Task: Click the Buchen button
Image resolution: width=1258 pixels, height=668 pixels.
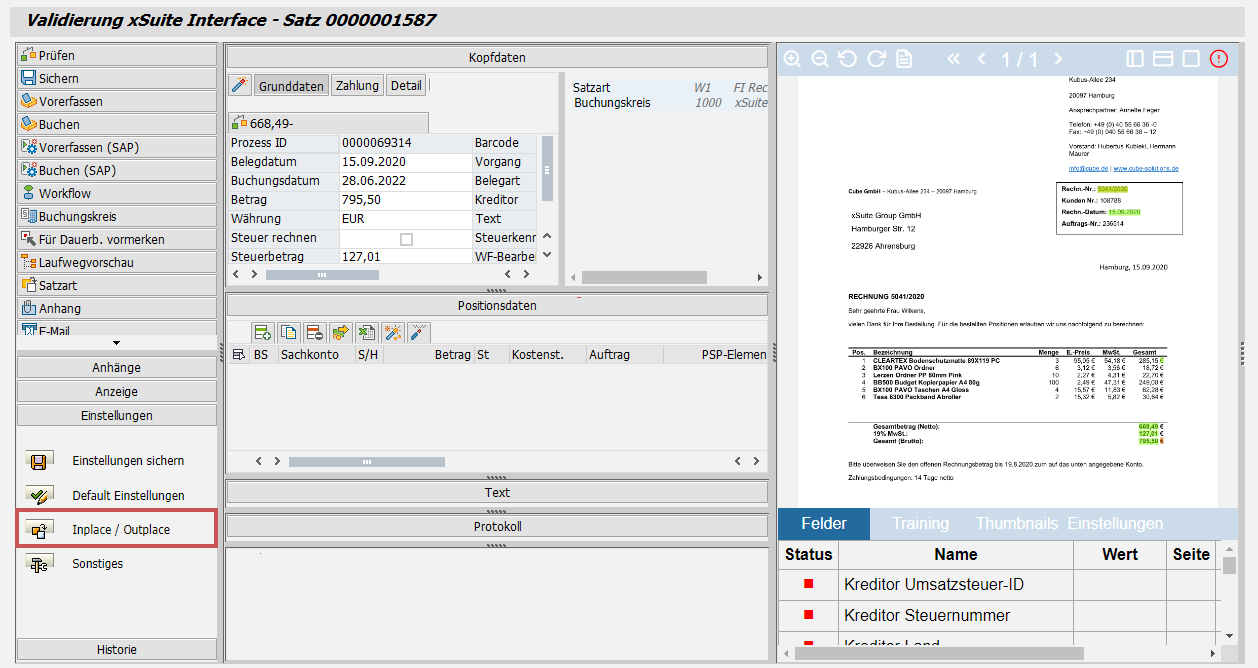Action: pos(117,123)
